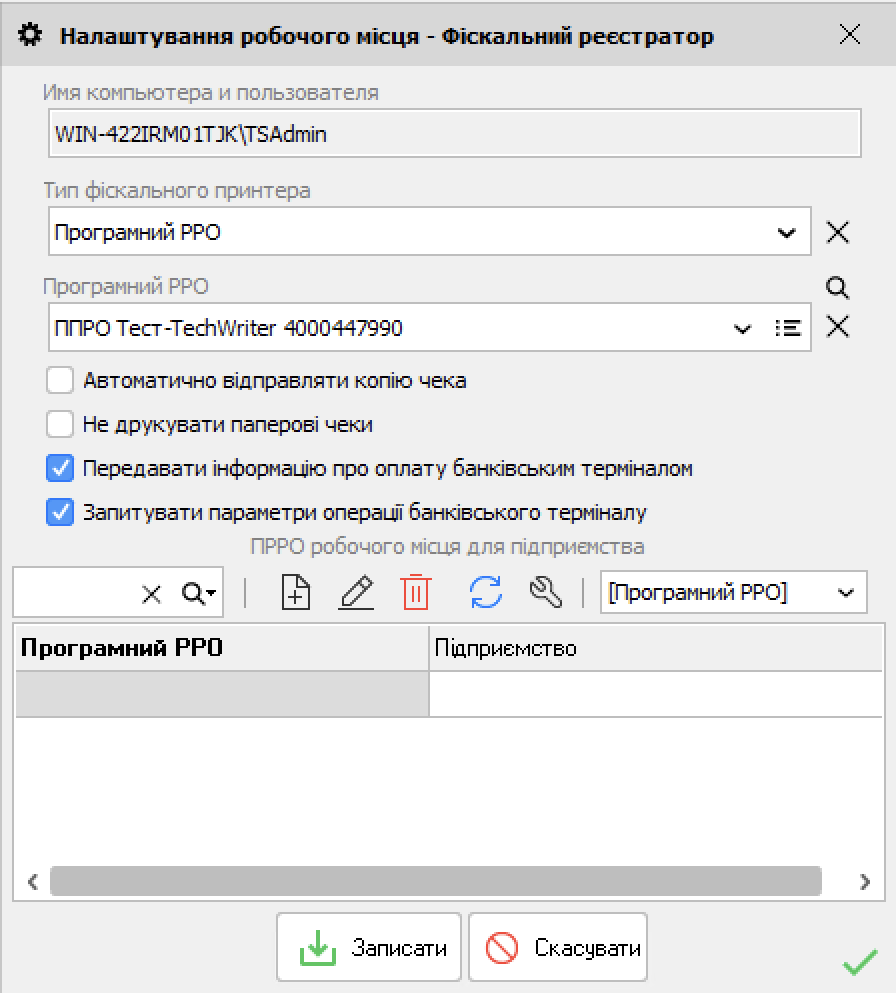Open the [Програмний РРО] filter dropdown
896x993 pixels.
pyautogui.click(x=845, y=593)
